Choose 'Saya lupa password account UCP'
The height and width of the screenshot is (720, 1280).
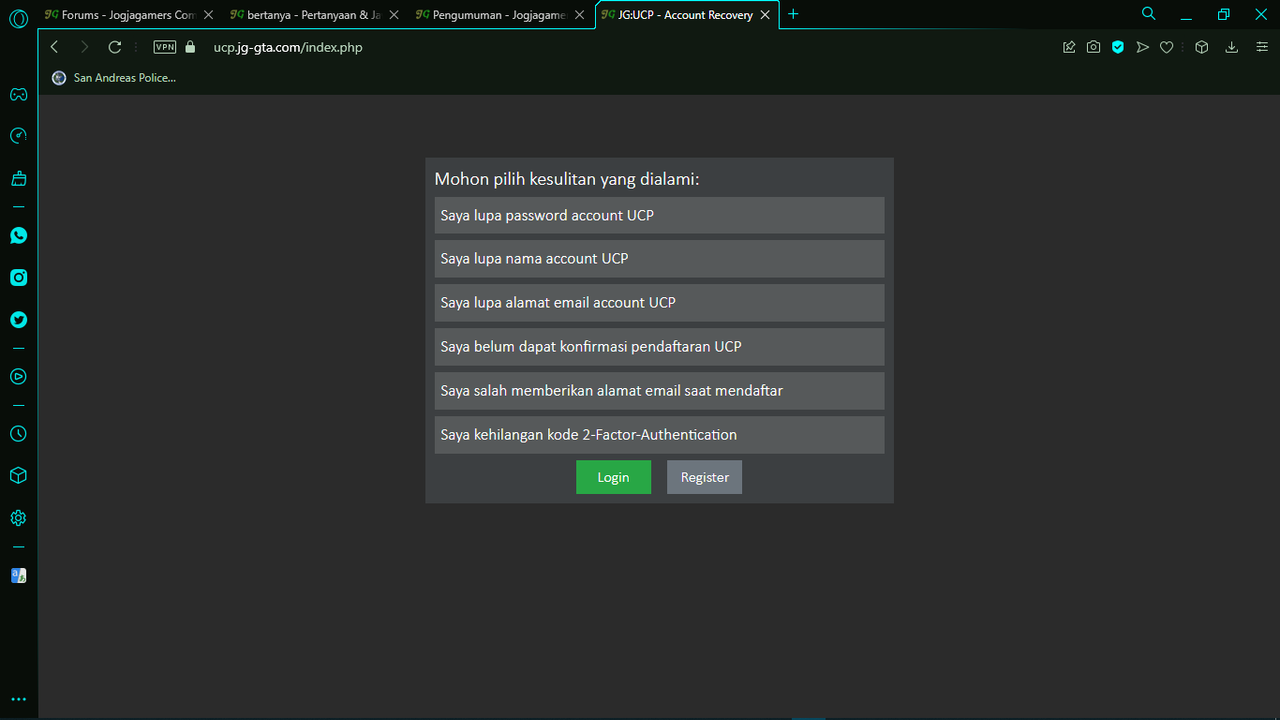coord(659,215)
